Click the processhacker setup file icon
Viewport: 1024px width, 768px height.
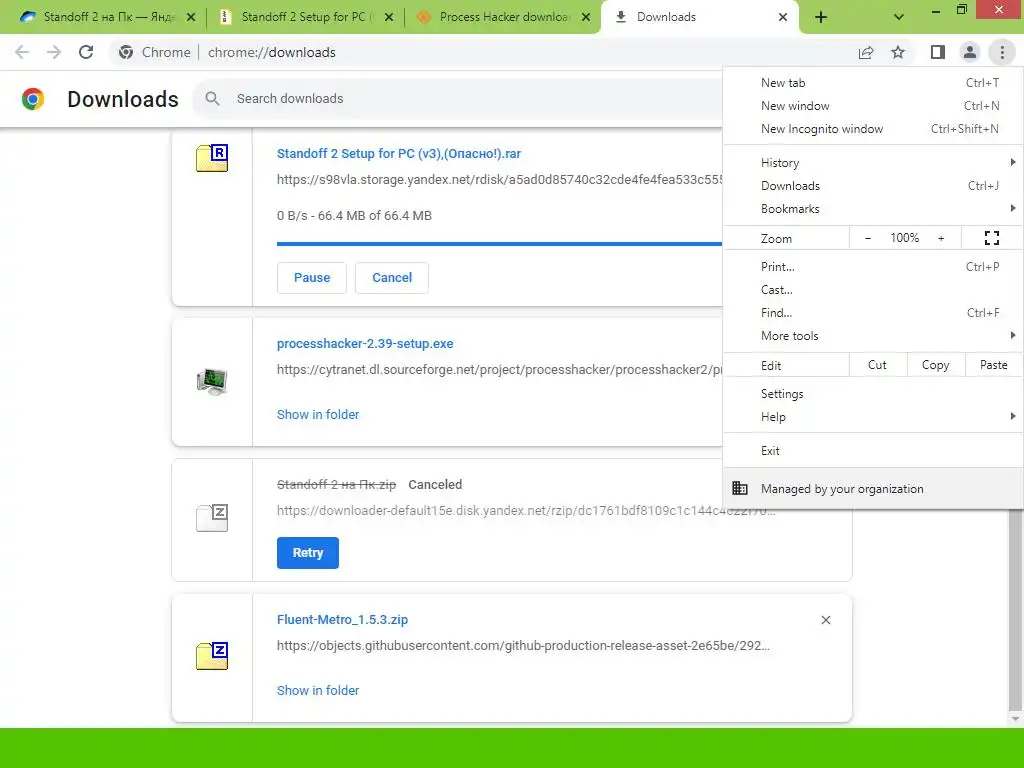point(212,381)
